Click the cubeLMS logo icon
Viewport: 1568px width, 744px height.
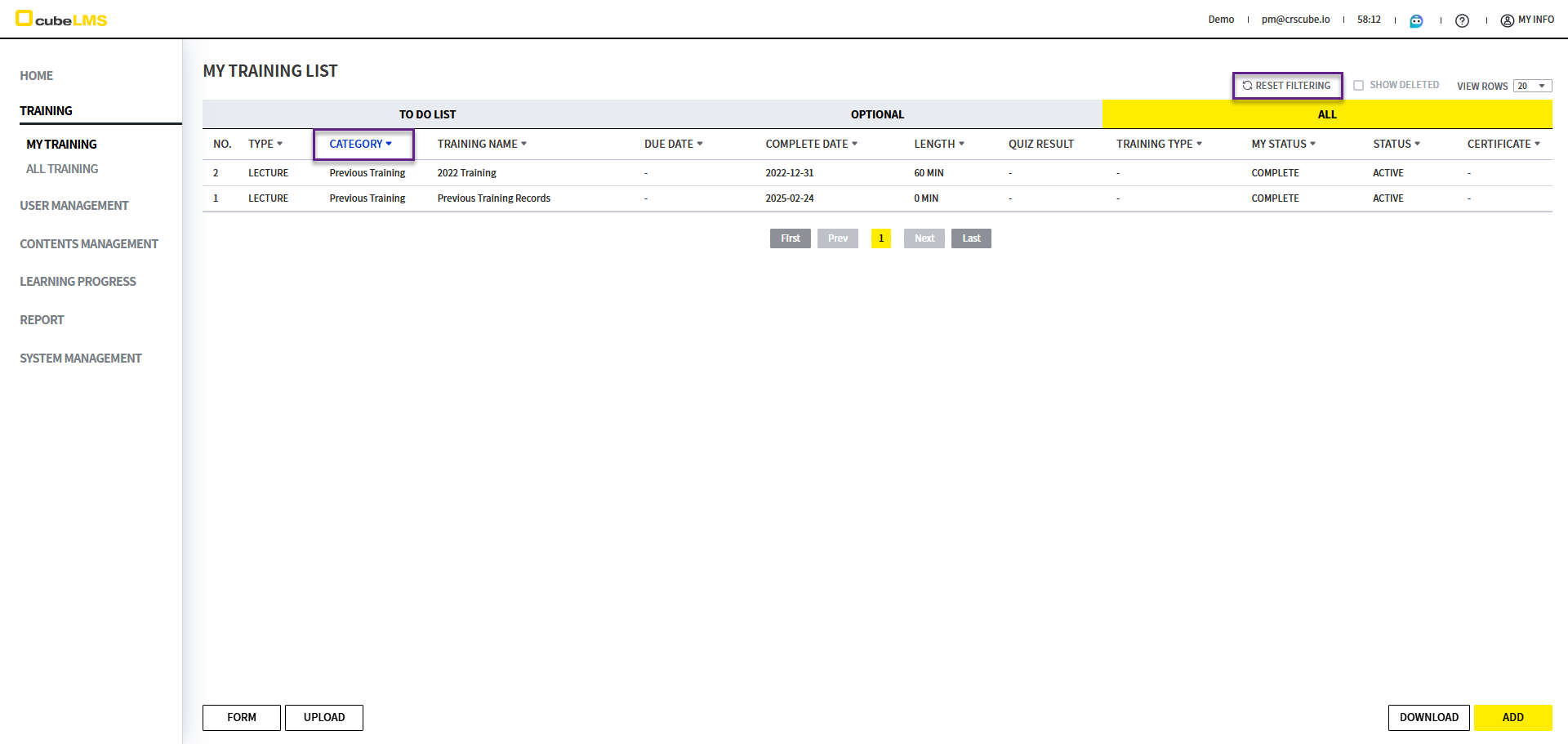pyautogui.click(x=24, y=19)
